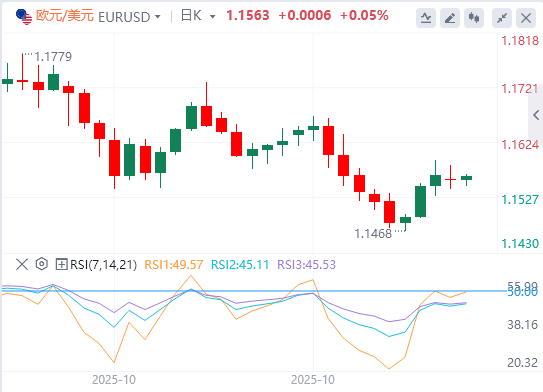
Task: Switch chart type via candlestick icon
Action: click(x=474, y=18)
